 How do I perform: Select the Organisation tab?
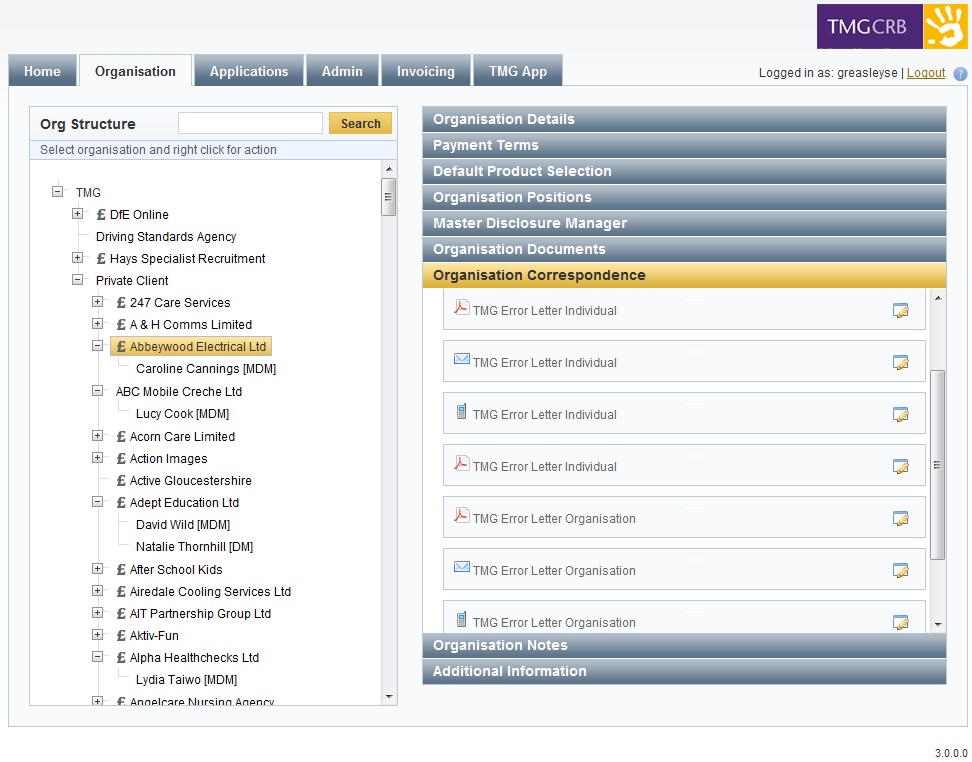[135, 71]
